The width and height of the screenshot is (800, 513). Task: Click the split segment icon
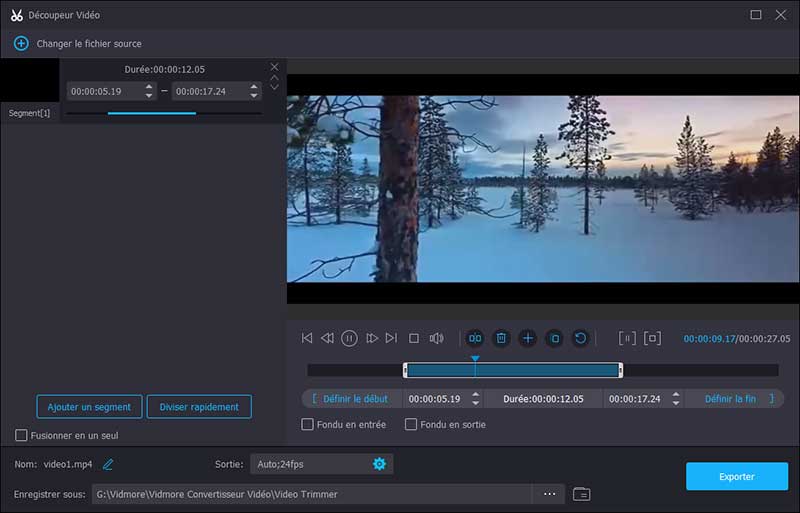tap(475, 339)
